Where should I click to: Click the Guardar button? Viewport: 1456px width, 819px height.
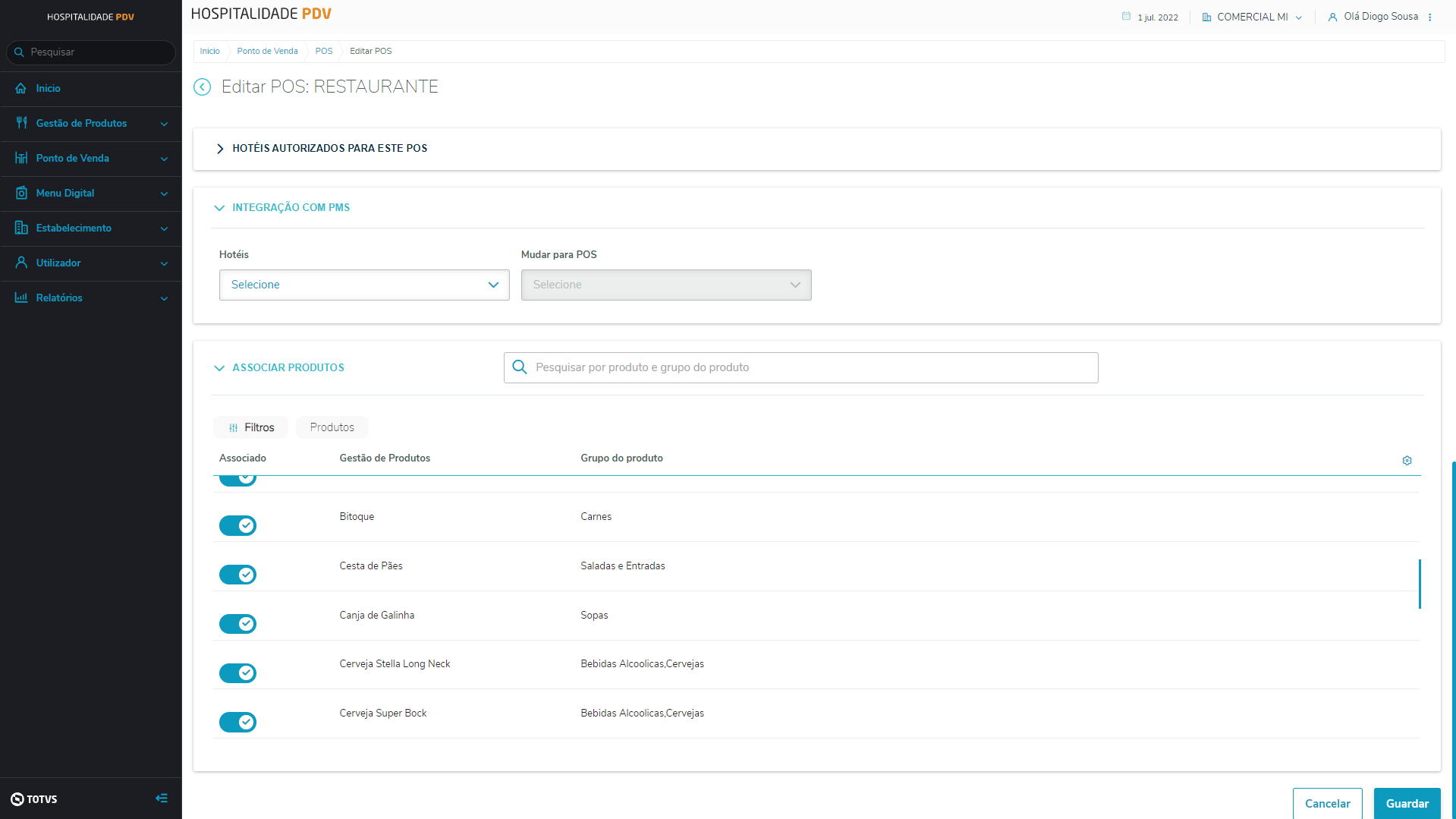click(x=1407, y=803)
